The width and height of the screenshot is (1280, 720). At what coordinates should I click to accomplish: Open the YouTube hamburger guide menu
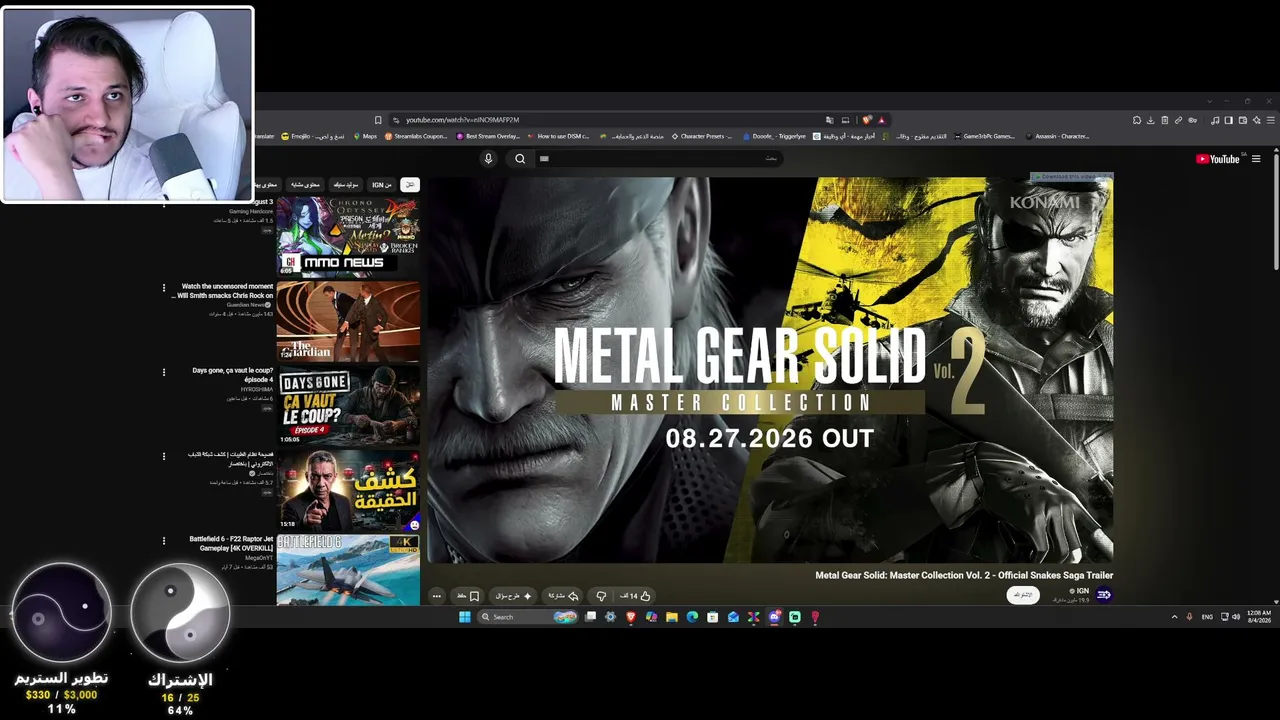coord(1256,159)
